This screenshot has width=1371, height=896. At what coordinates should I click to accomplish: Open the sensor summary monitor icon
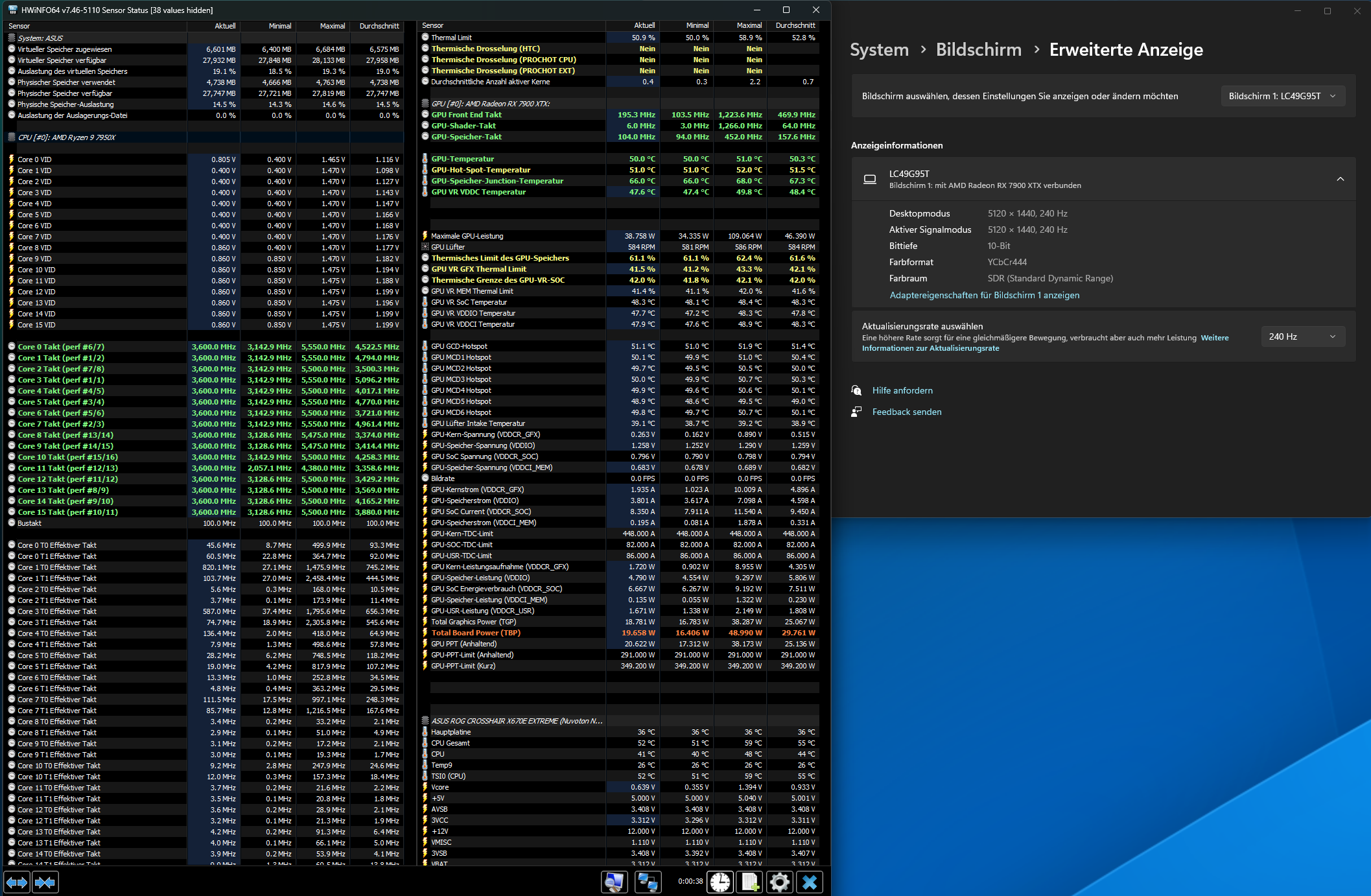click(614, 882)
